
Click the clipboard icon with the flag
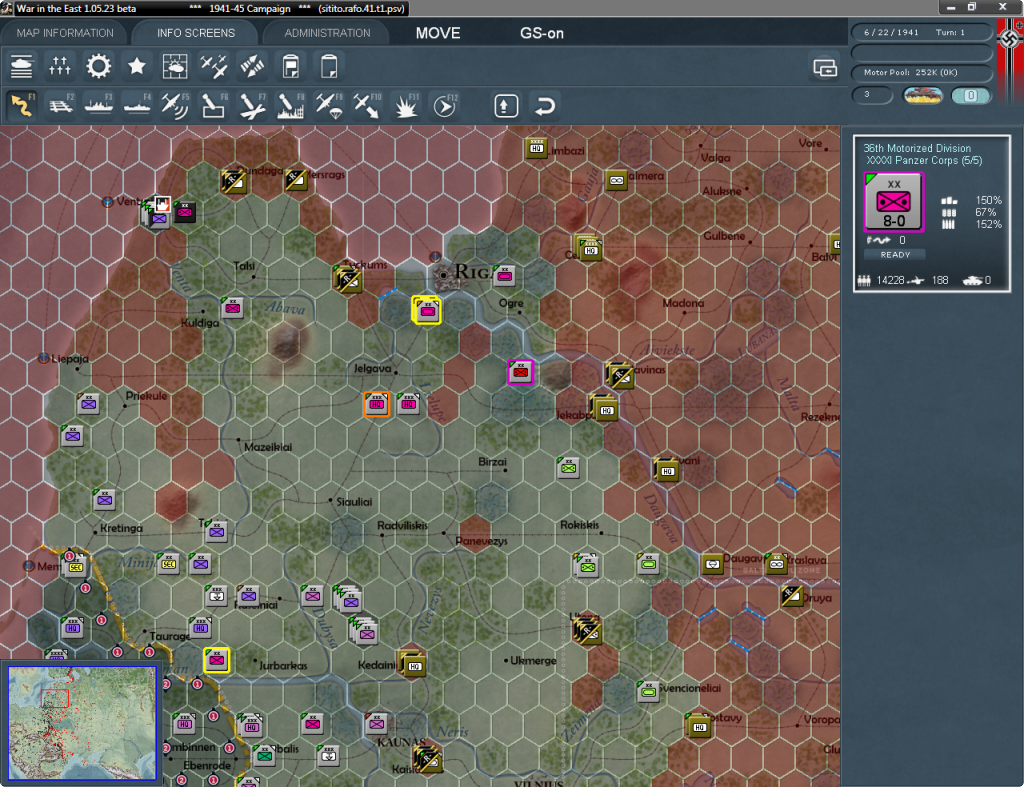click(291, 66)
